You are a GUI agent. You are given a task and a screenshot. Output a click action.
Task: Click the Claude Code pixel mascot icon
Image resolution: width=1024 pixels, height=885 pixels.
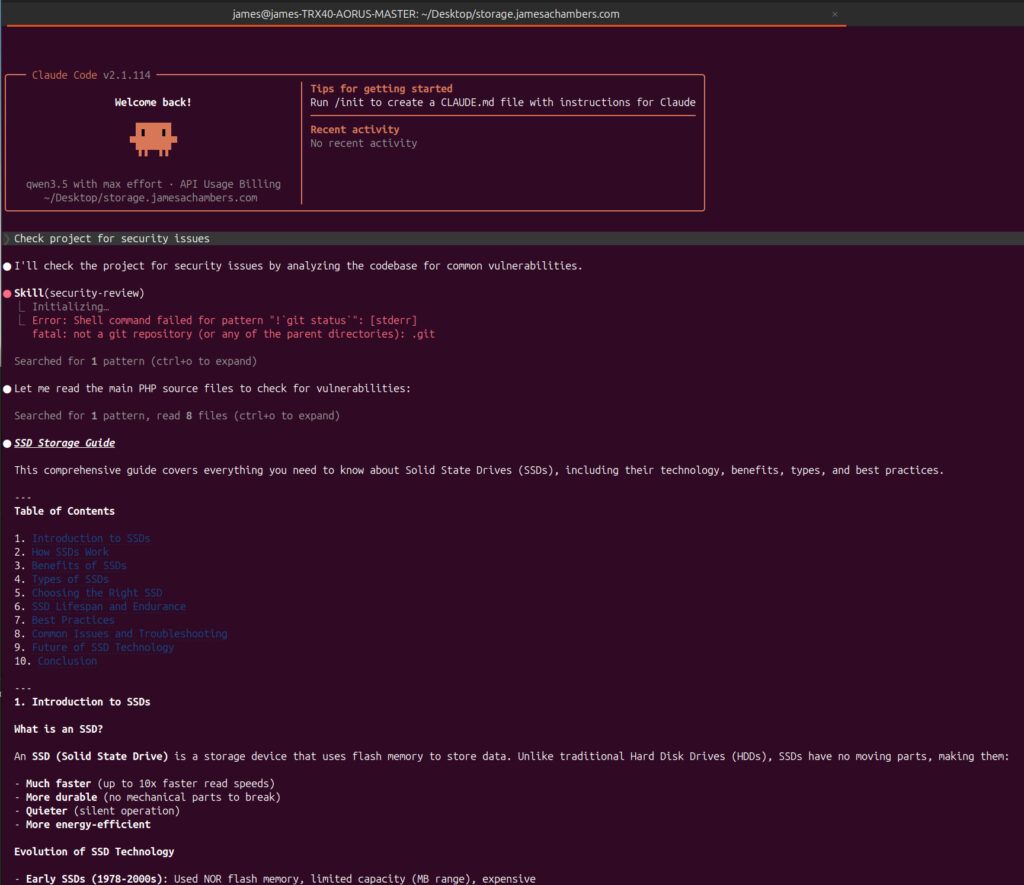153,139
